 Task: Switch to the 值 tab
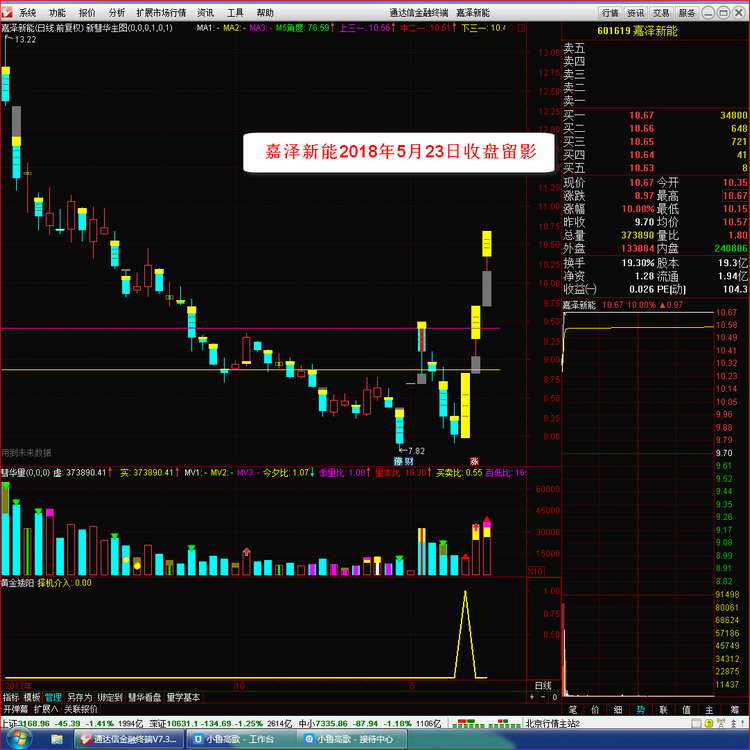click(686, 710)
